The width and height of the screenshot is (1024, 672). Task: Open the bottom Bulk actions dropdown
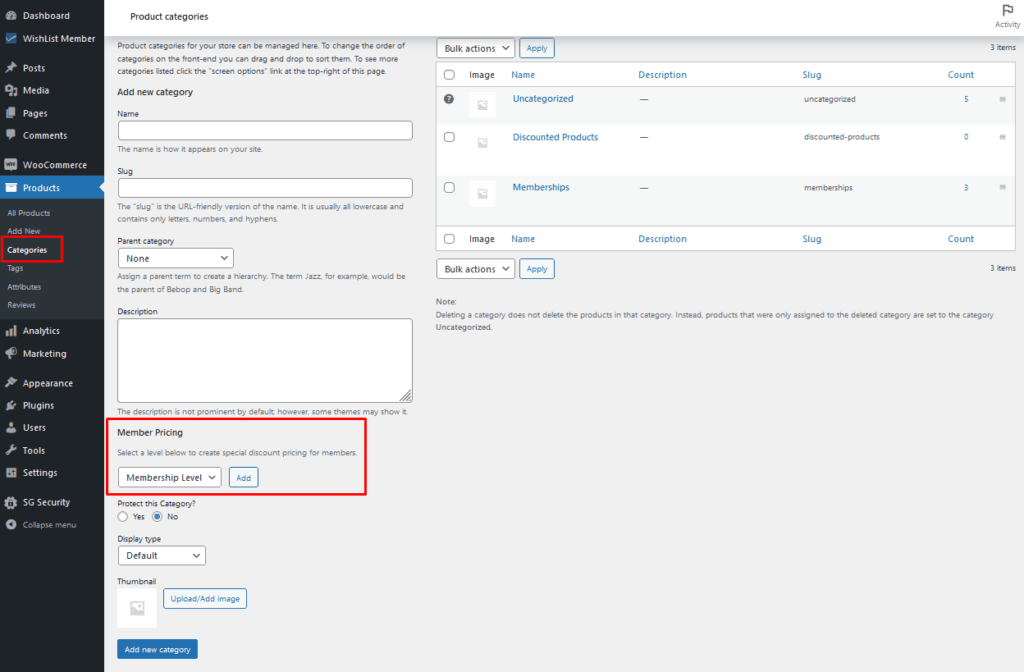coord(475,269)
